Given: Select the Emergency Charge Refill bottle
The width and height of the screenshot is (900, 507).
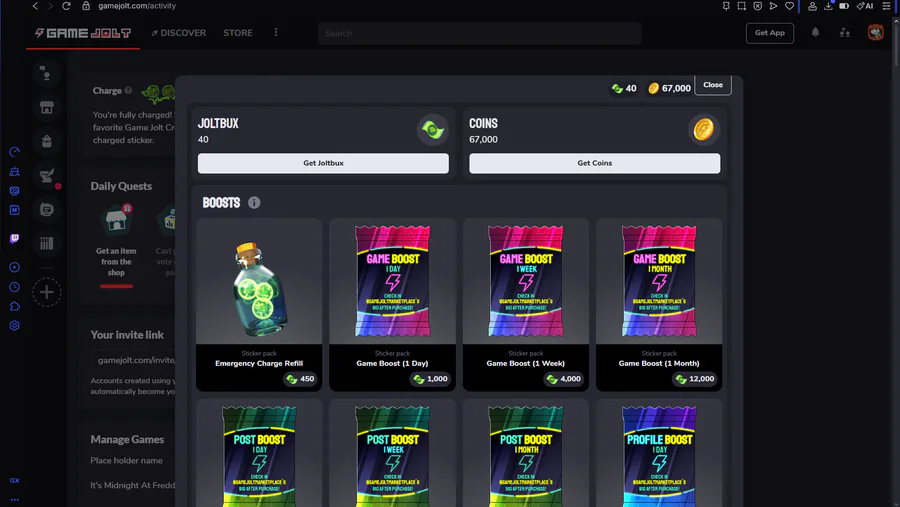Looking at the screenshot, I should coord(259,287).
